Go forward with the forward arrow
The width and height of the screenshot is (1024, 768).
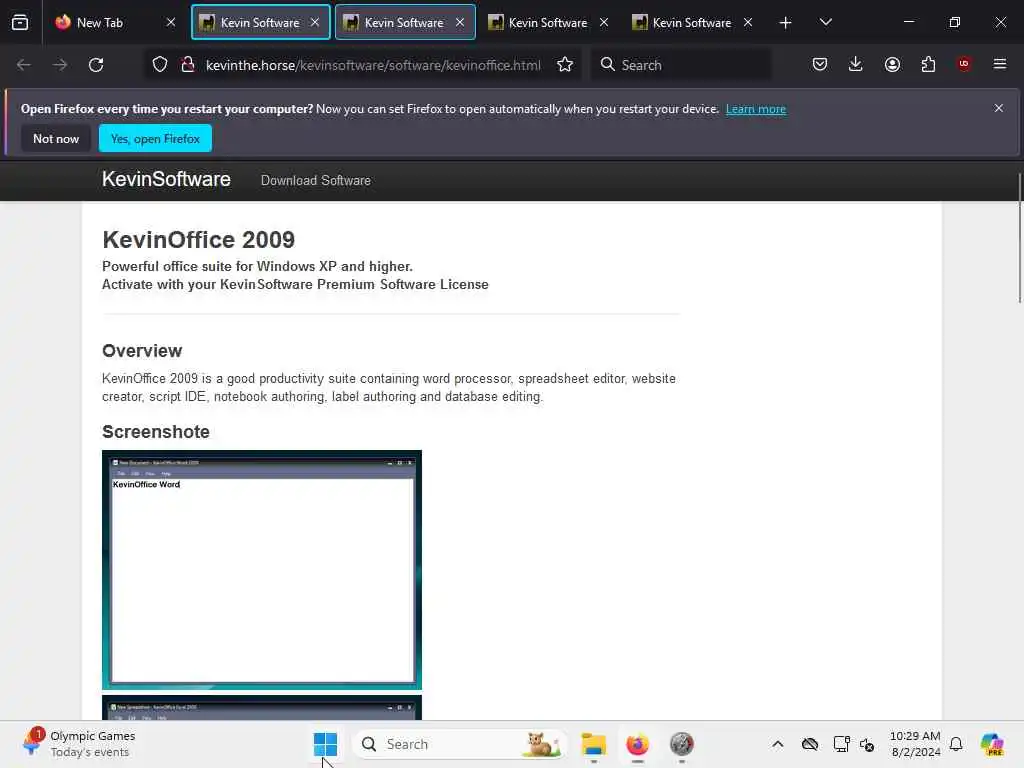(x=59, y=65)
